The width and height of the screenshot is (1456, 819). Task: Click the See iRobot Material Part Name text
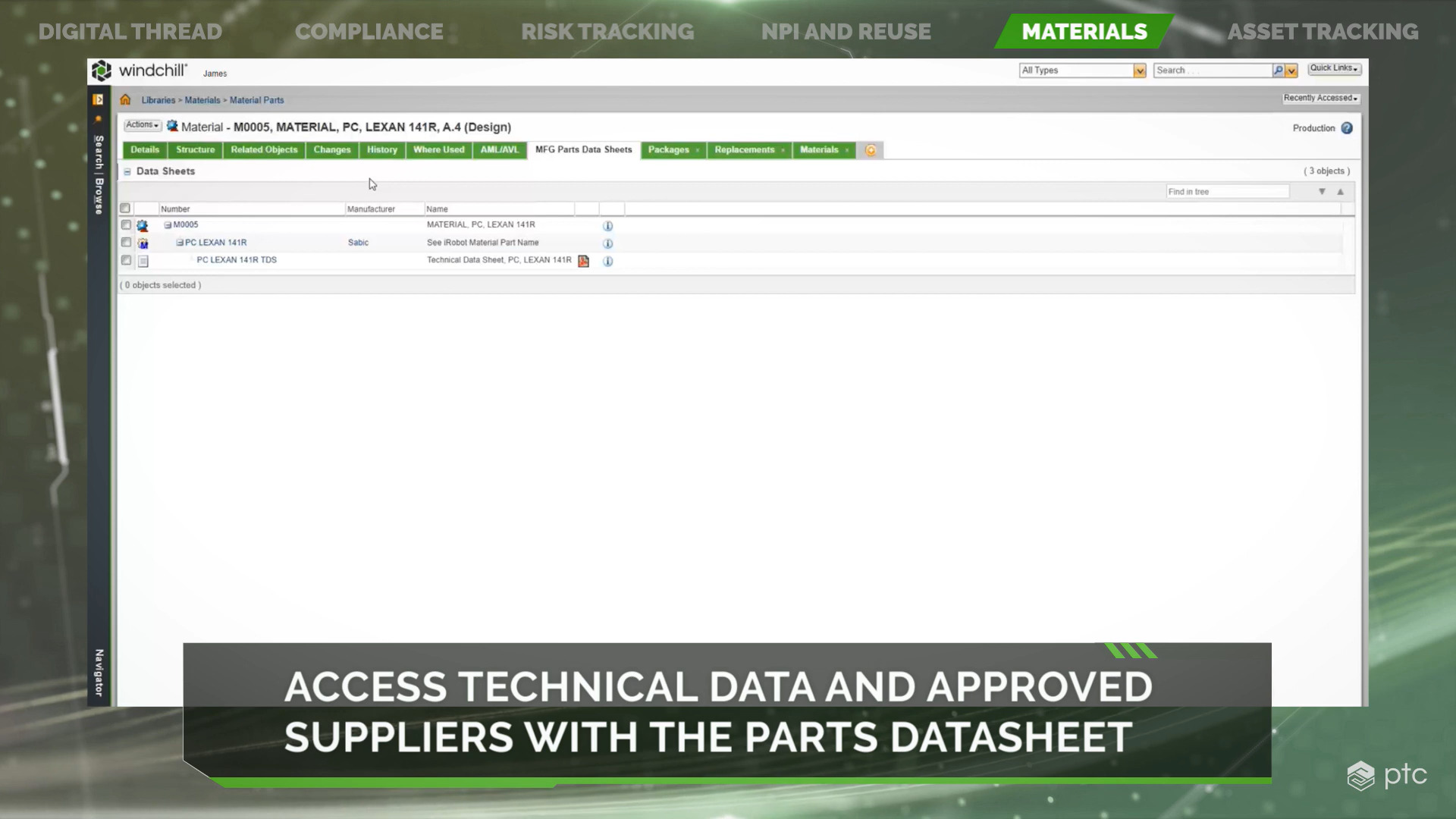482,243
